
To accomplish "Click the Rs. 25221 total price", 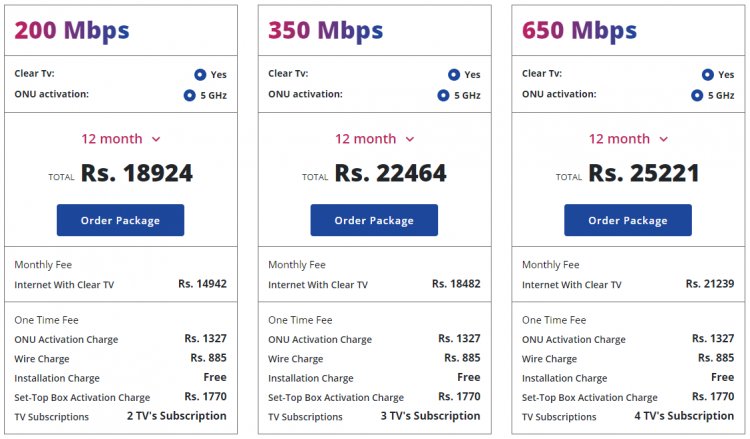I will 644,173.
